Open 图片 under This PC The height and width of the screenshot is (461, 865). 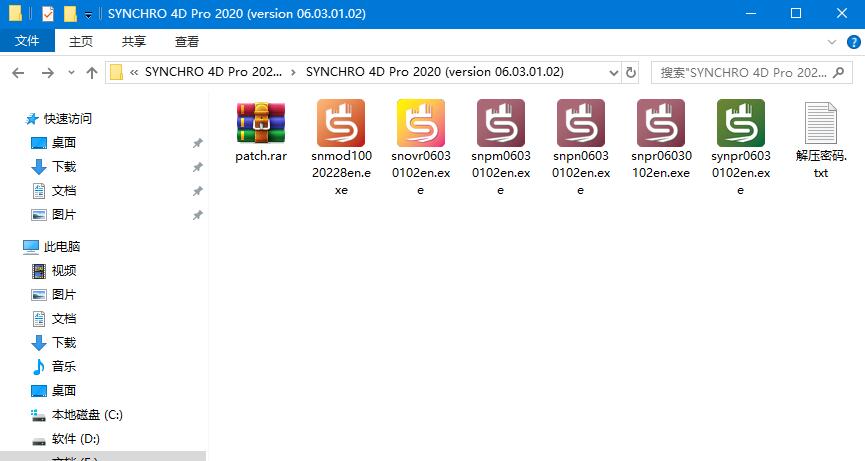pos(63,294)
